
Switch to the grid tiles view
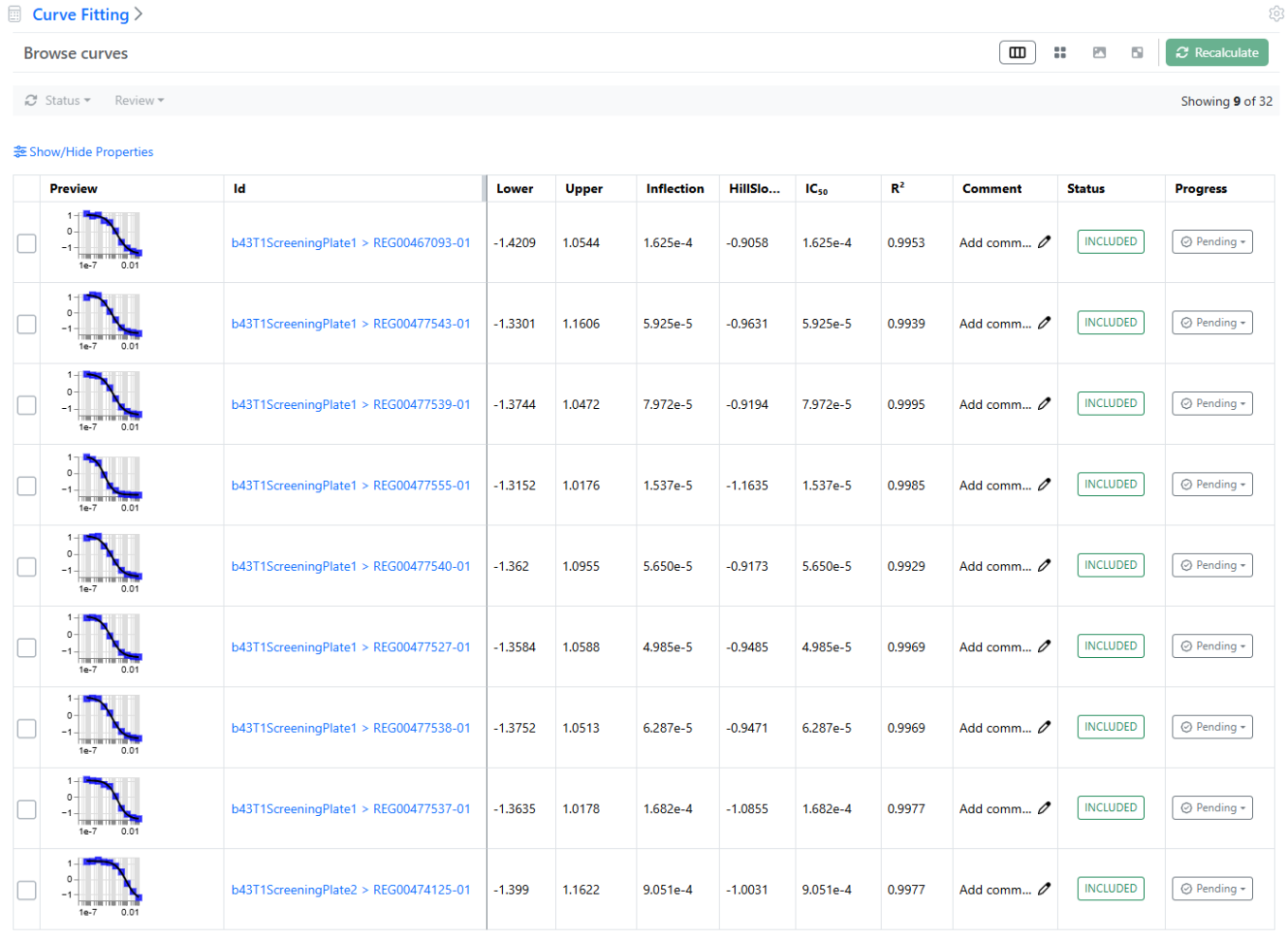pyautogui.click(x=1060, y=53)
